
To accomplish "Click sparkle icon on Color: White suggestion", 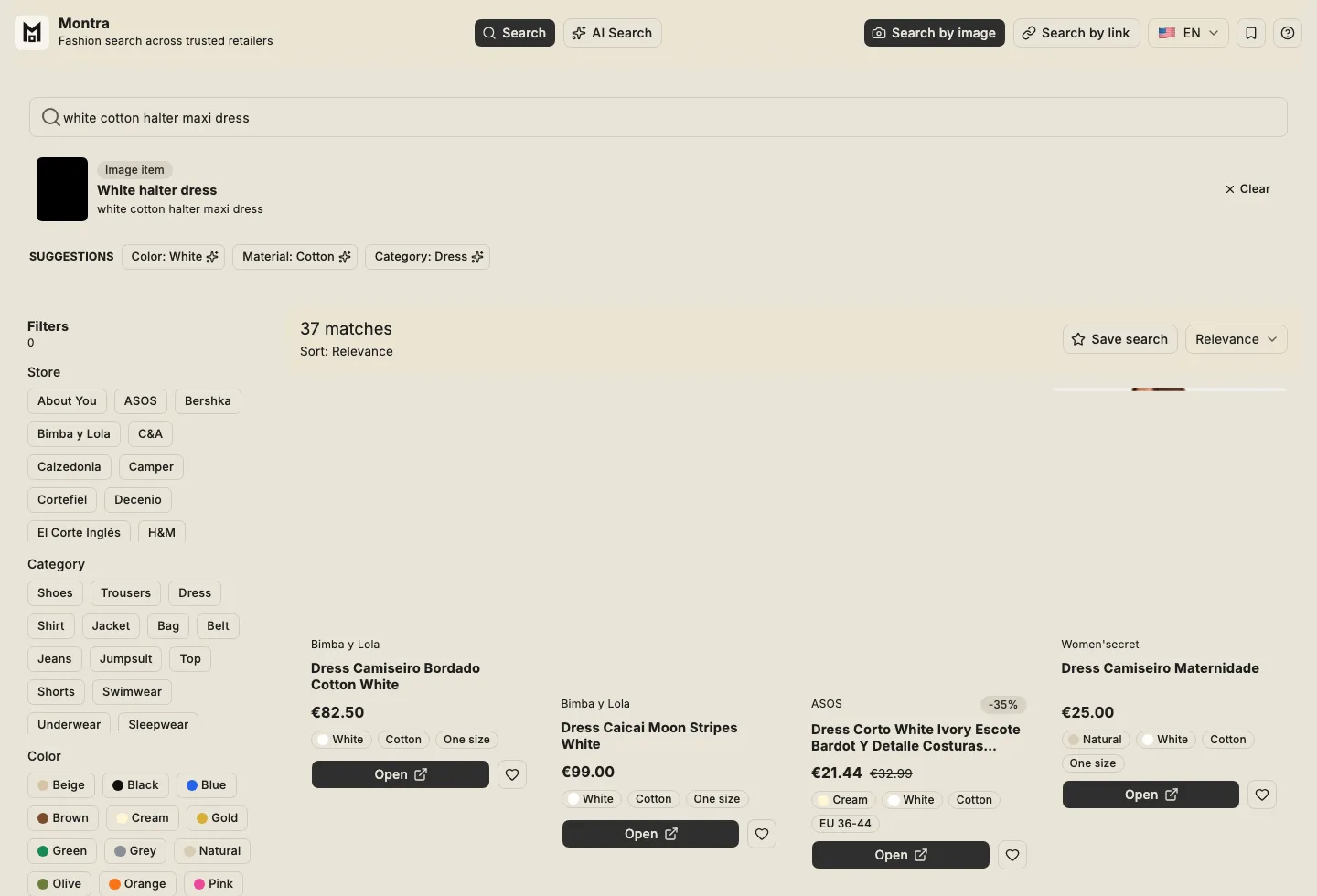I will [212, 257].
